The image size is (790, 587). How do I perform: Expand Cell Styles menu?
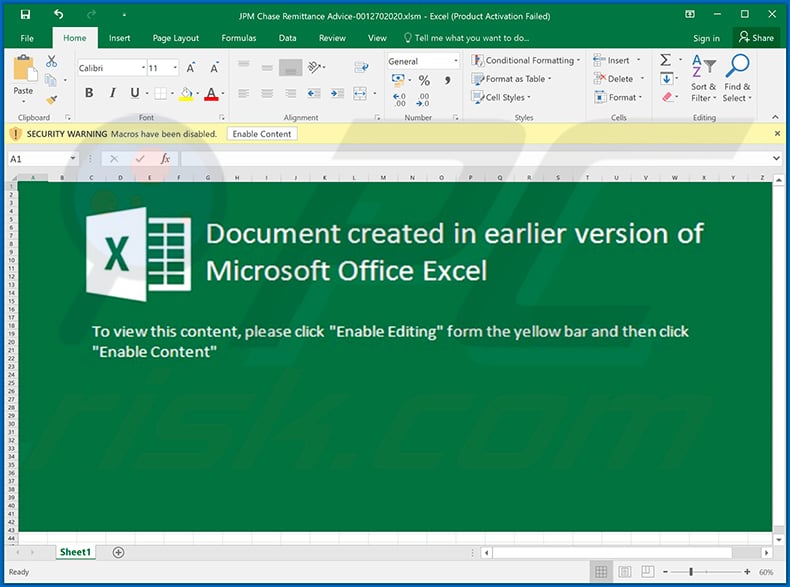click(501, 97)
